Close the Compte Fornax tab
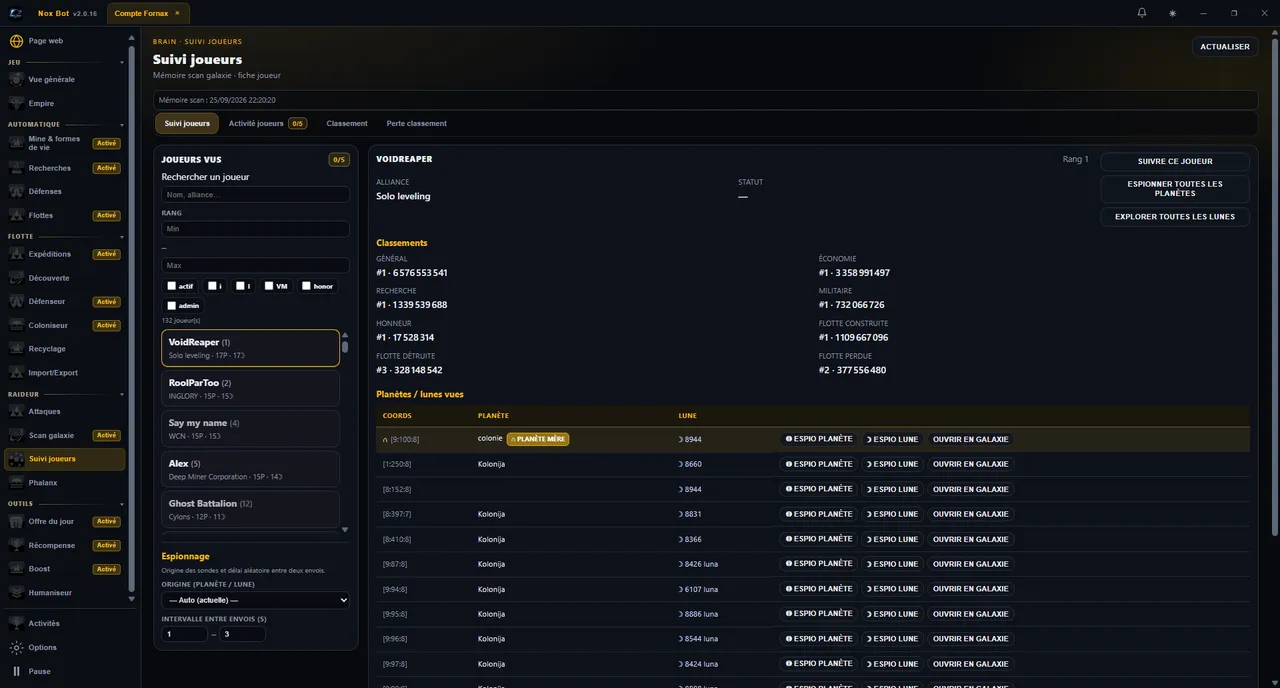The width and height of the screenshot is (1280, 688). click(177, 13)
